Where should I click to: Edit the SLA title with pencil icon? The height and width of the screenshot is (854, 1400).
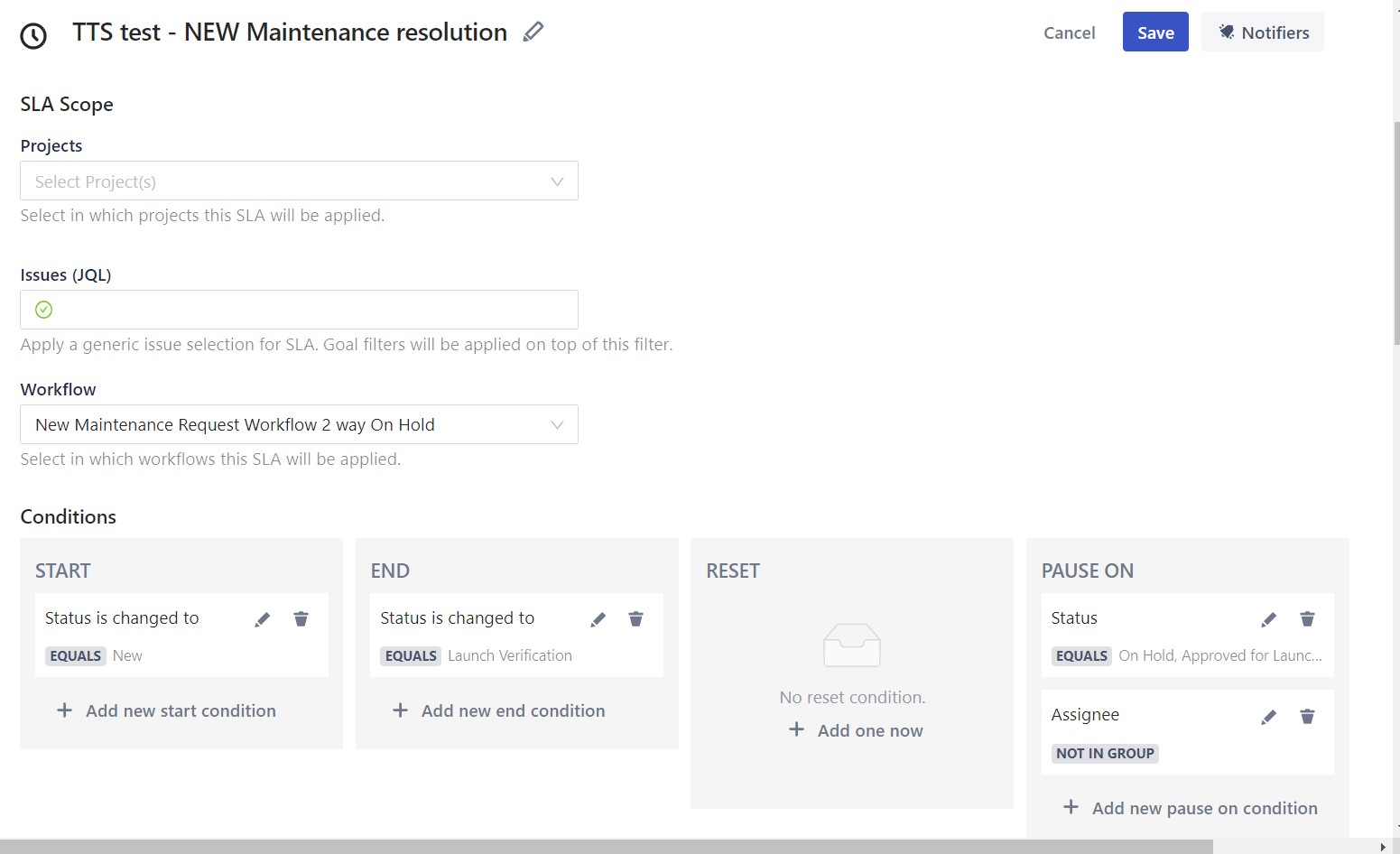tap(533, 32)
